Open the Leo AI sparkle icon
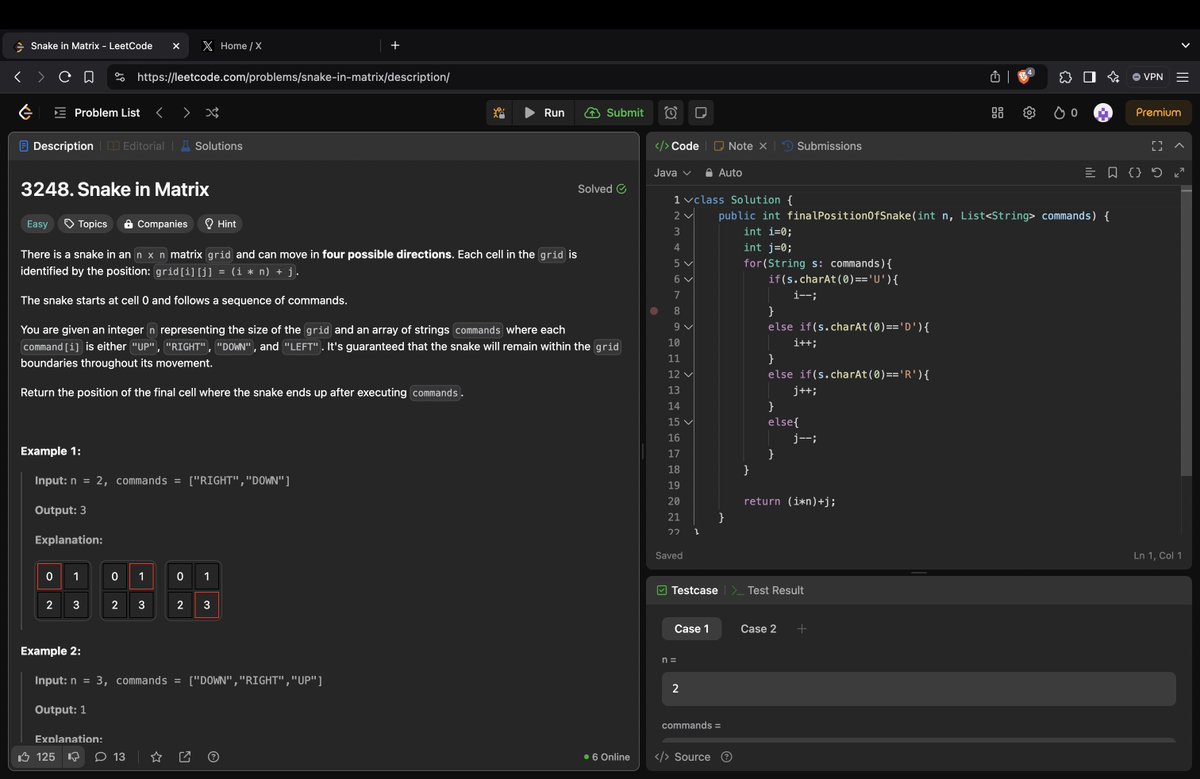The width and height of the screenshot is (1200, 779). (x=1113, y=77)
